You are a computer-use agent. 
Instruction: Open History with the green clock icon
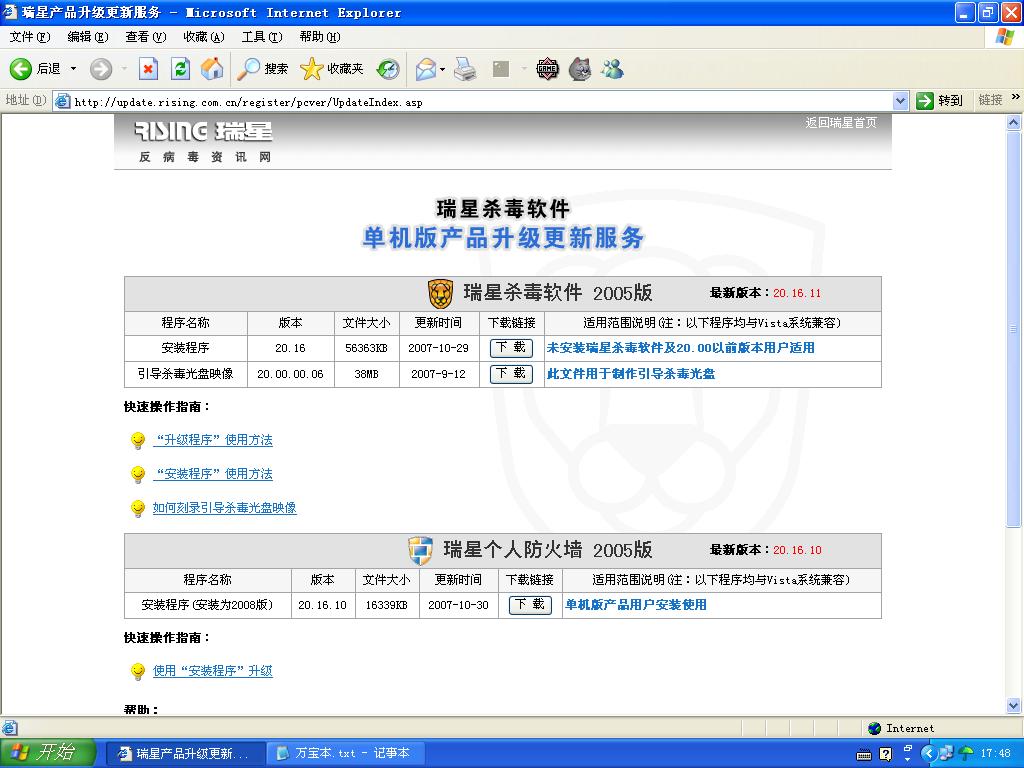point(389,69)
